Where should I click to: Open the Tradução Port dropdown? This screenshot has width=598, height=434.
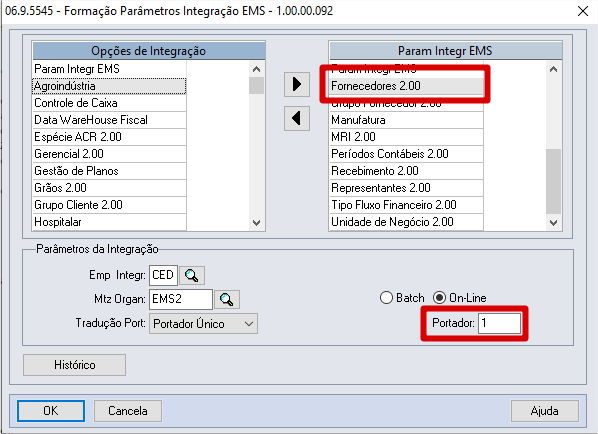coord(203,324)
